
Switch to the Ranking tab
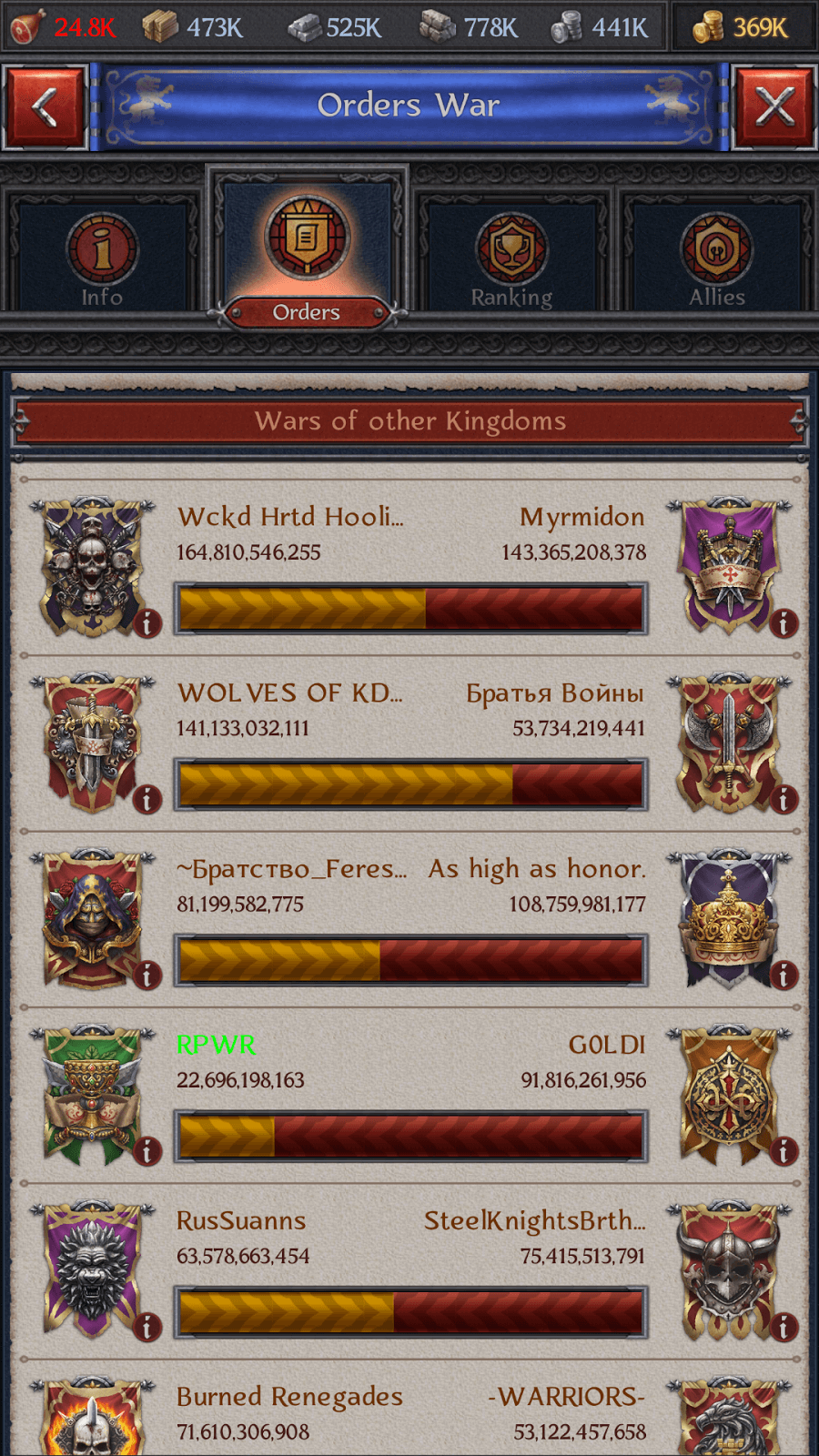(511, 253)
